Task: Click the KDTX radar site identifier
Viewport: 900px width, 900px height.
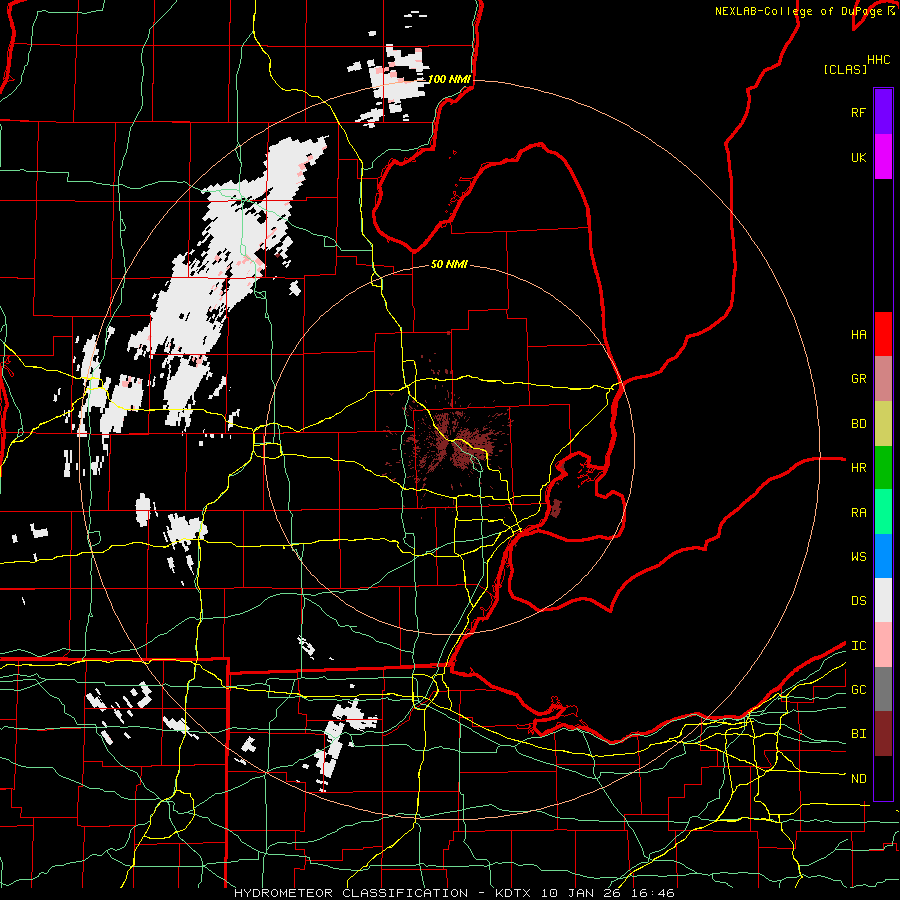Action: [513, 893]
